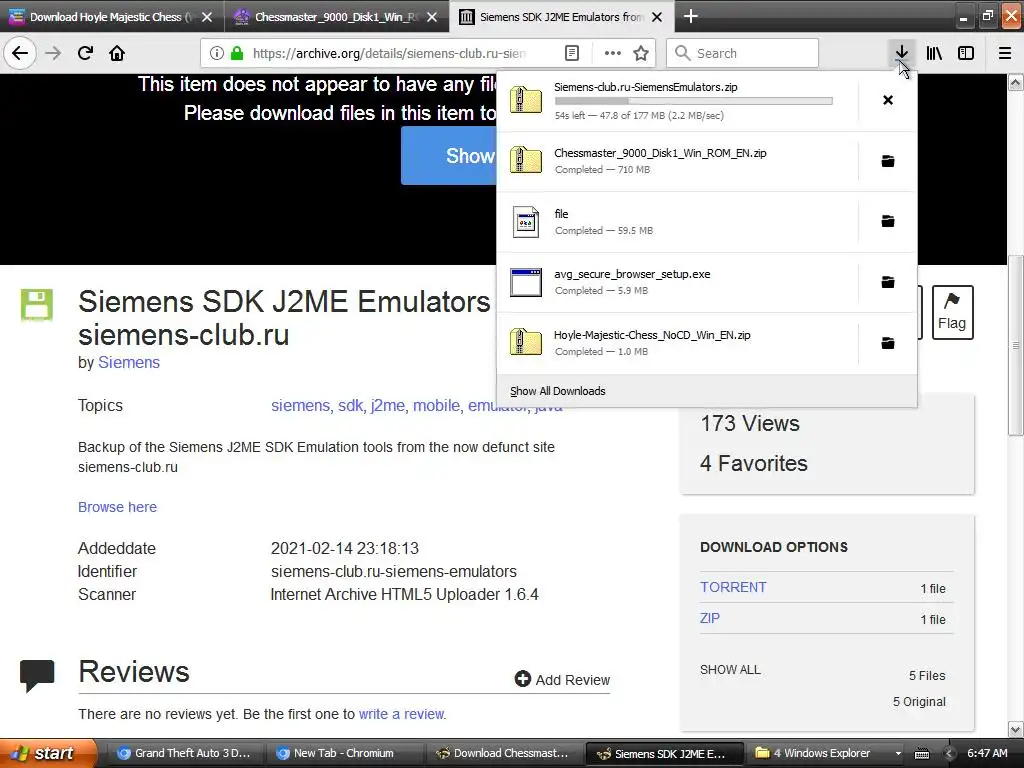
Task: Click the page vertical scrollbar thumb
Action: 1015,345
